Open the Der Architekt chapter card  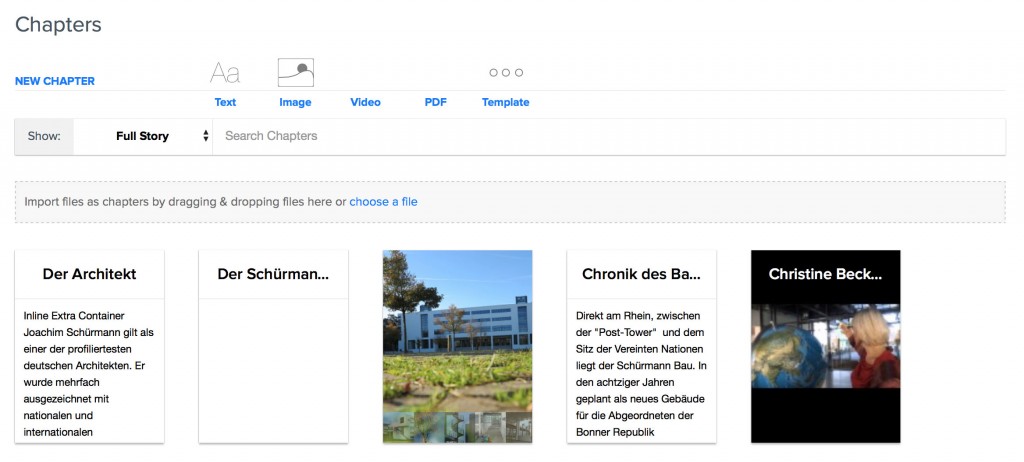click(89, 346)
